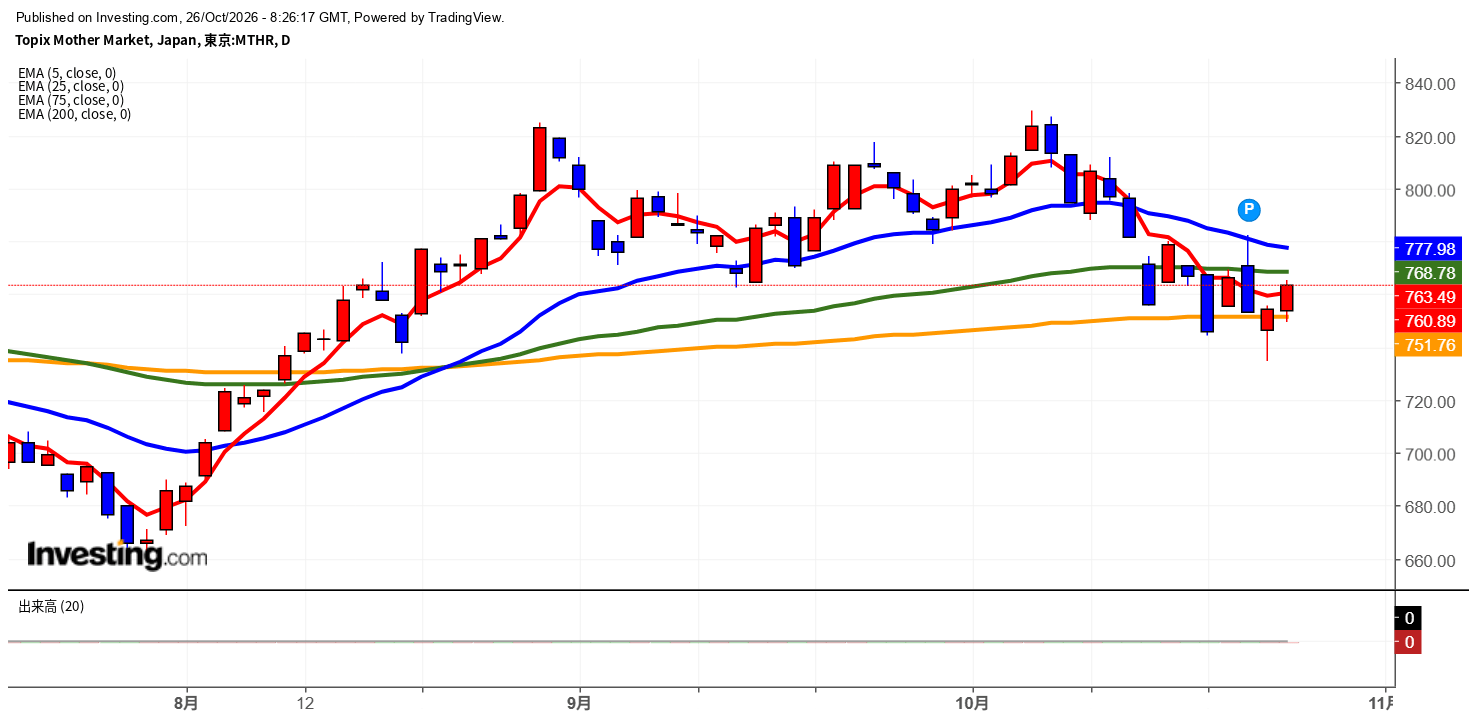This screenshot has width=1469, height=720.
Task: Click the 9月 date axis label
Action: [x=579, y=703]
